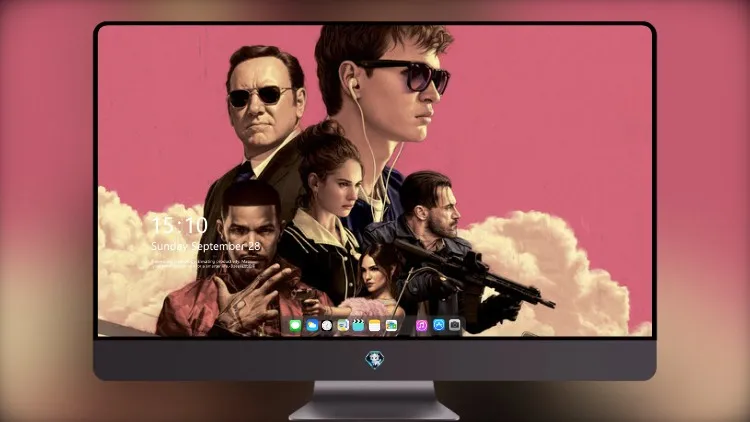This screenshot has width=750, height=422.
Task: Launch the yellow Notes app
Action: [x=375, y=326]
